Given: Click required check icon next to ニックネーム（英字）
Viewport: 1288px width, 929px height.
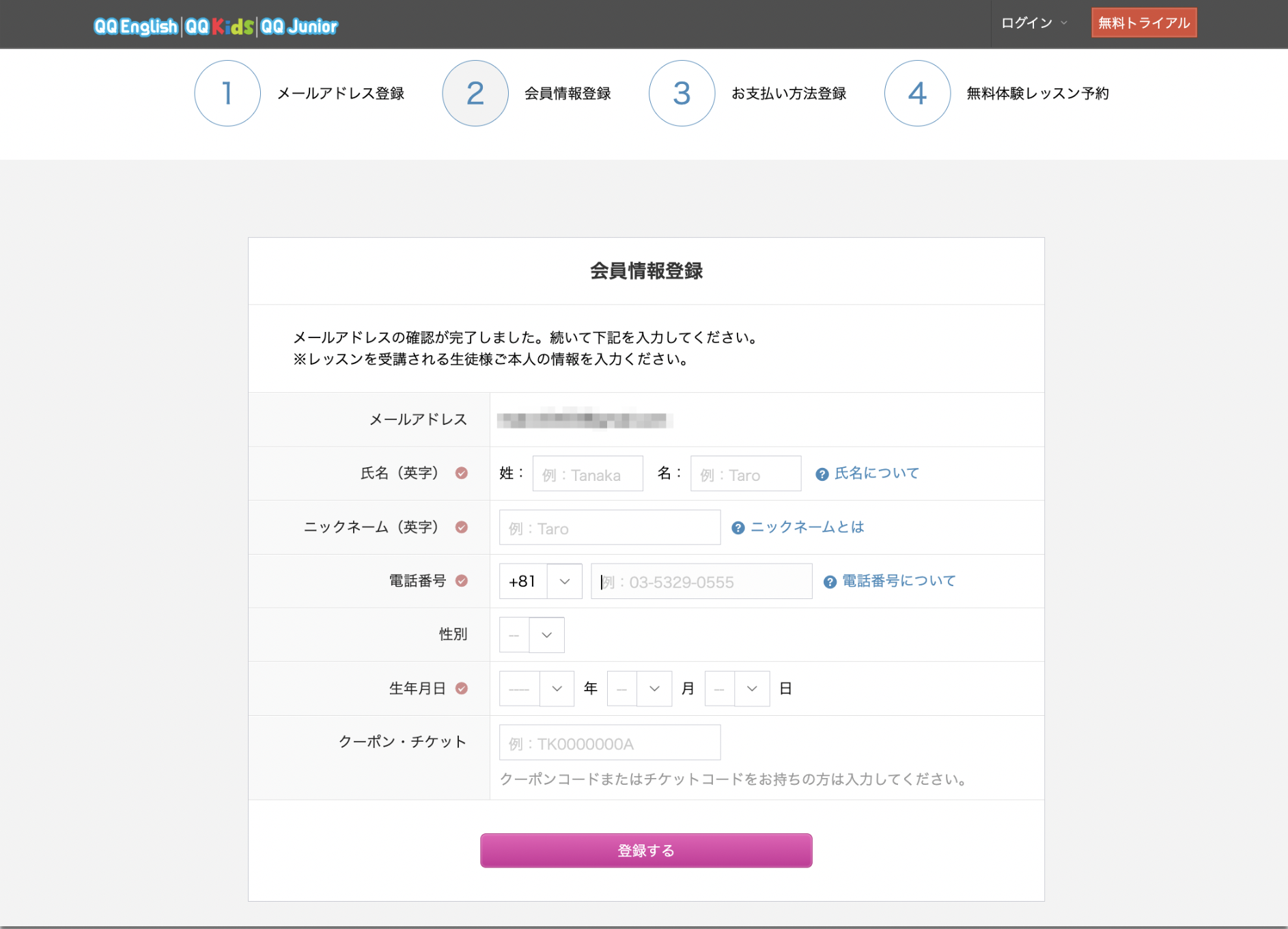Looking at the screenshot, I should click(462, 527).
